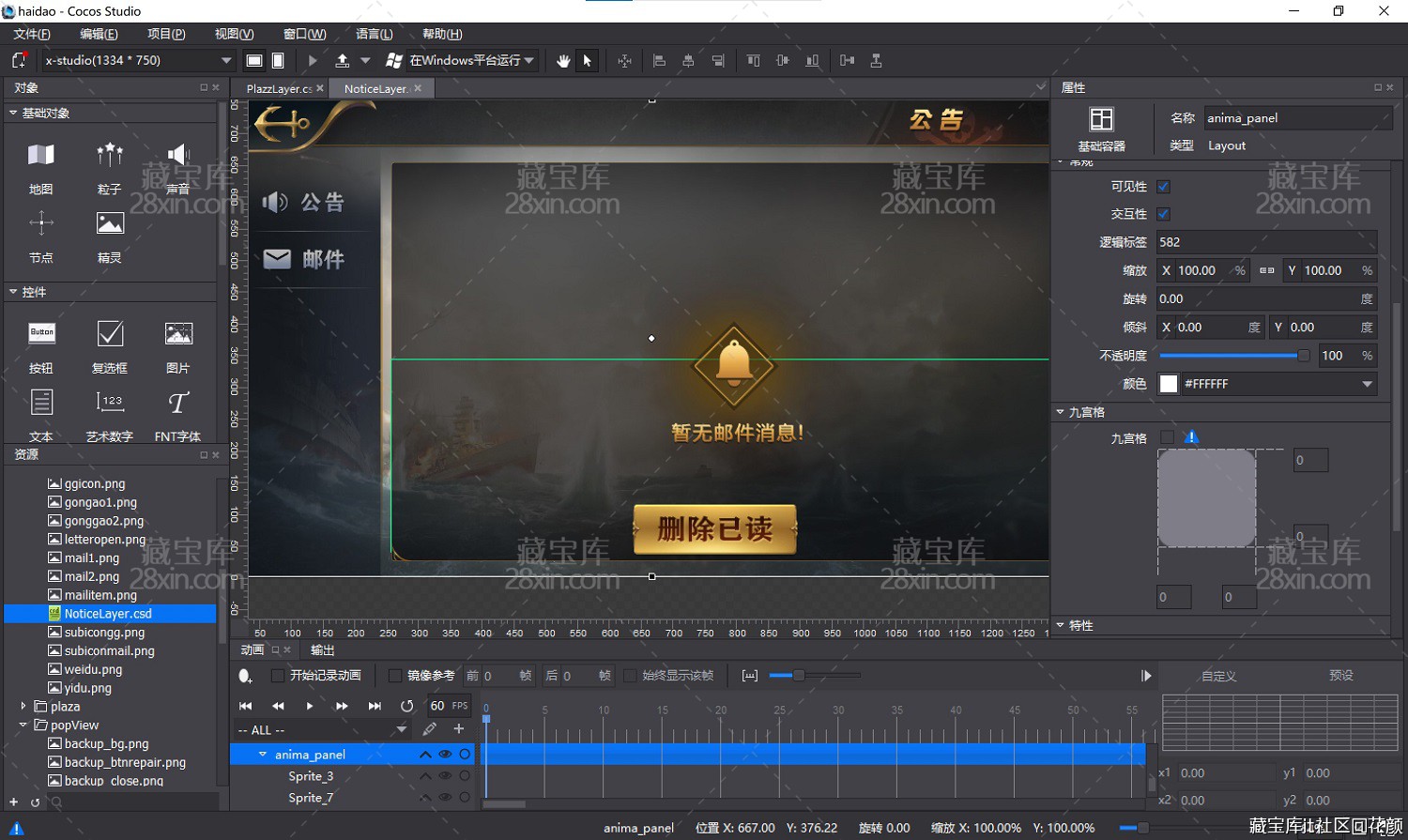Open the Project (项目) menu
The width and height of the screenshot is (1408, 840).
click(x=166, y=34)
